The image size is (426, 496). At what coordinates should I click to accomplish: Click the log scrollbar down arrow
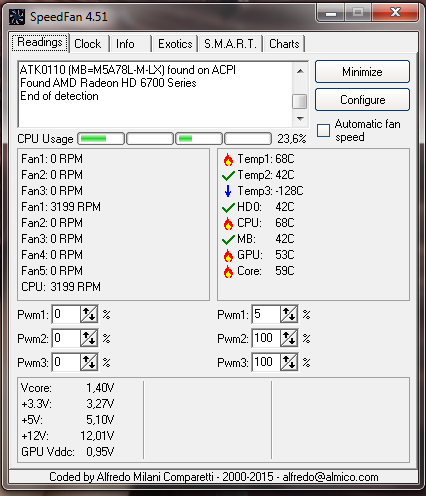point(300,119)
